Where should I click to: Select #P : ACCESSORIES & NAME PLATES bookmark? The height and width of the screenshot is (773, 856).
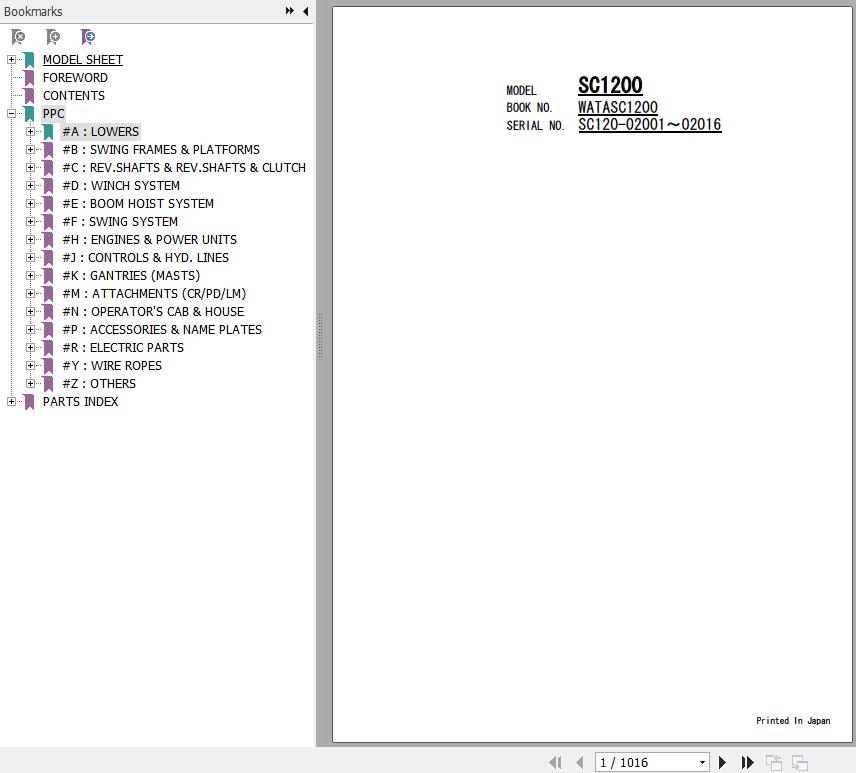click(162, 330)
